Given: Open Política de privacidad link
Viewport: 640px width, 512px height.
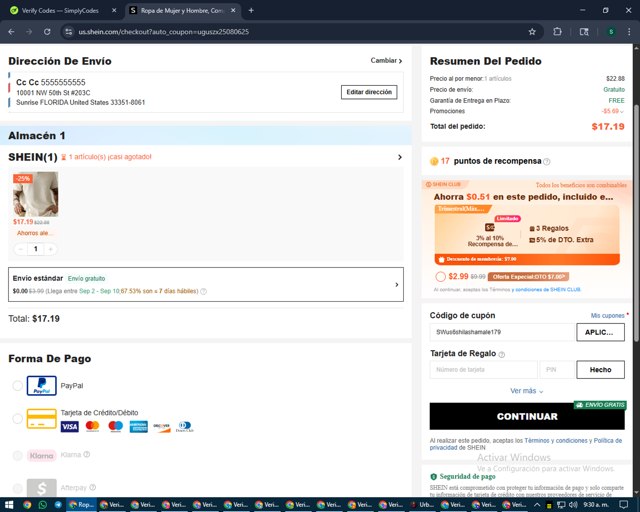Looking at the screenshot, I should point(527,444).
